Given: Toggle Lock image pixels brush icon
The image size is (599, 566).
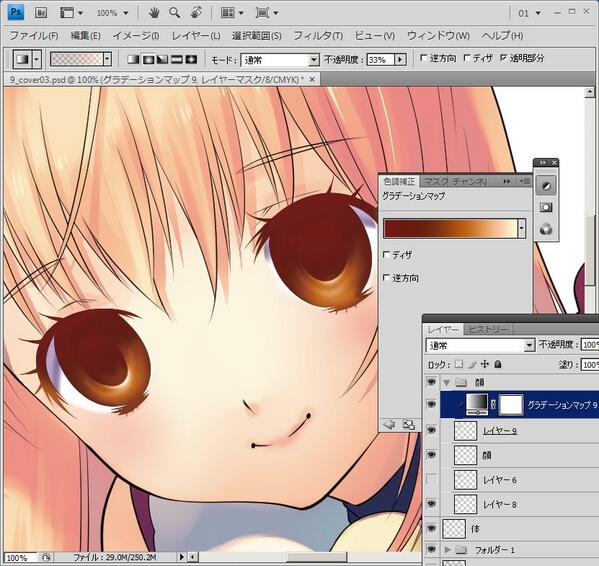Looking at the screenshot, I should [x=472, y=364].
